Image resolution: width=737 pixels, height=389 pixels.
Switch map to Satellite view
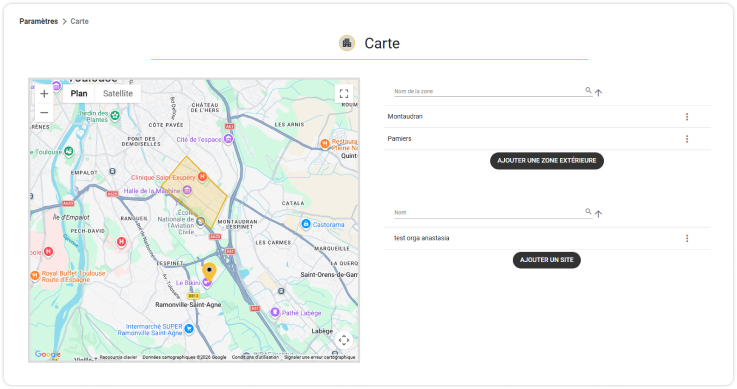pos(118,93)
